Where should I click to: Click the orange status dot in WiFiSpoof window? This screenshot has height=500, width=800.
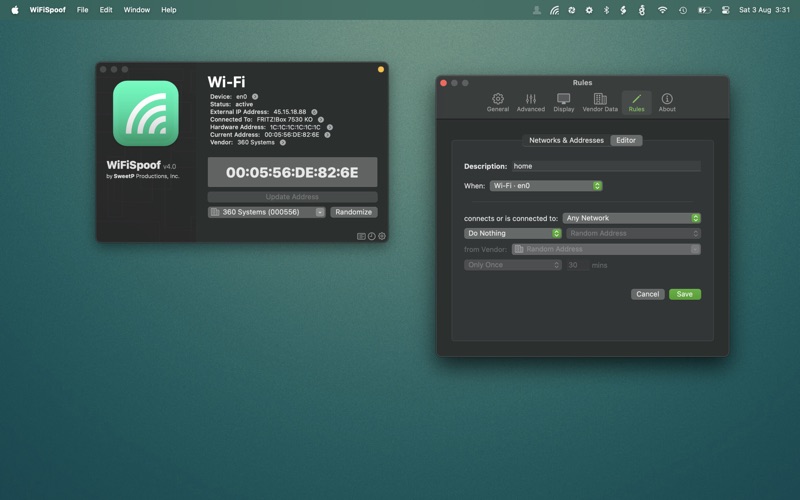click(381, 69)
